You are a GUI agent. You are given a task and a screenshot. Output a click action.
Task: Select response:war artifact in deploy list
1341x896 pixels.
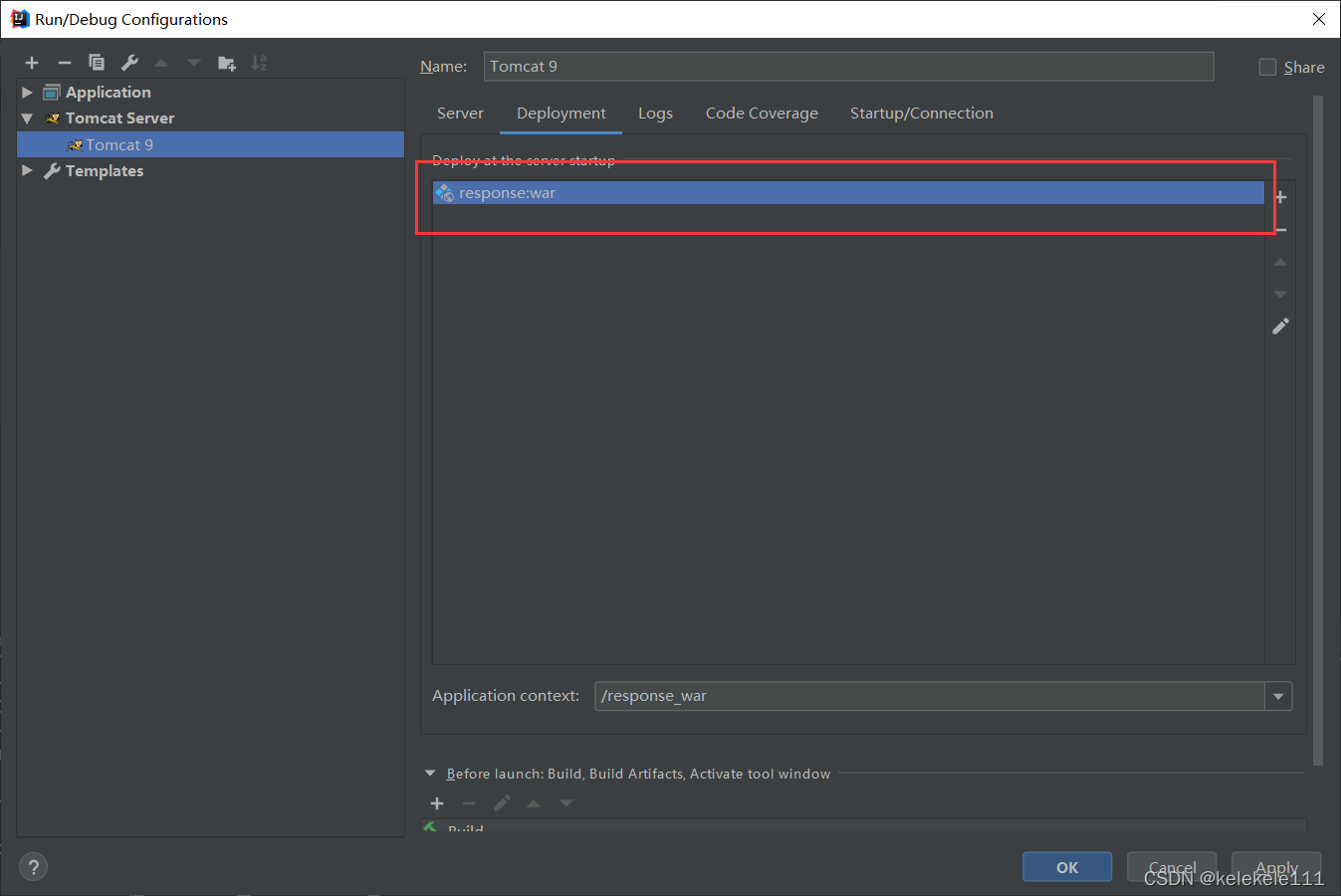click(848, 192)
